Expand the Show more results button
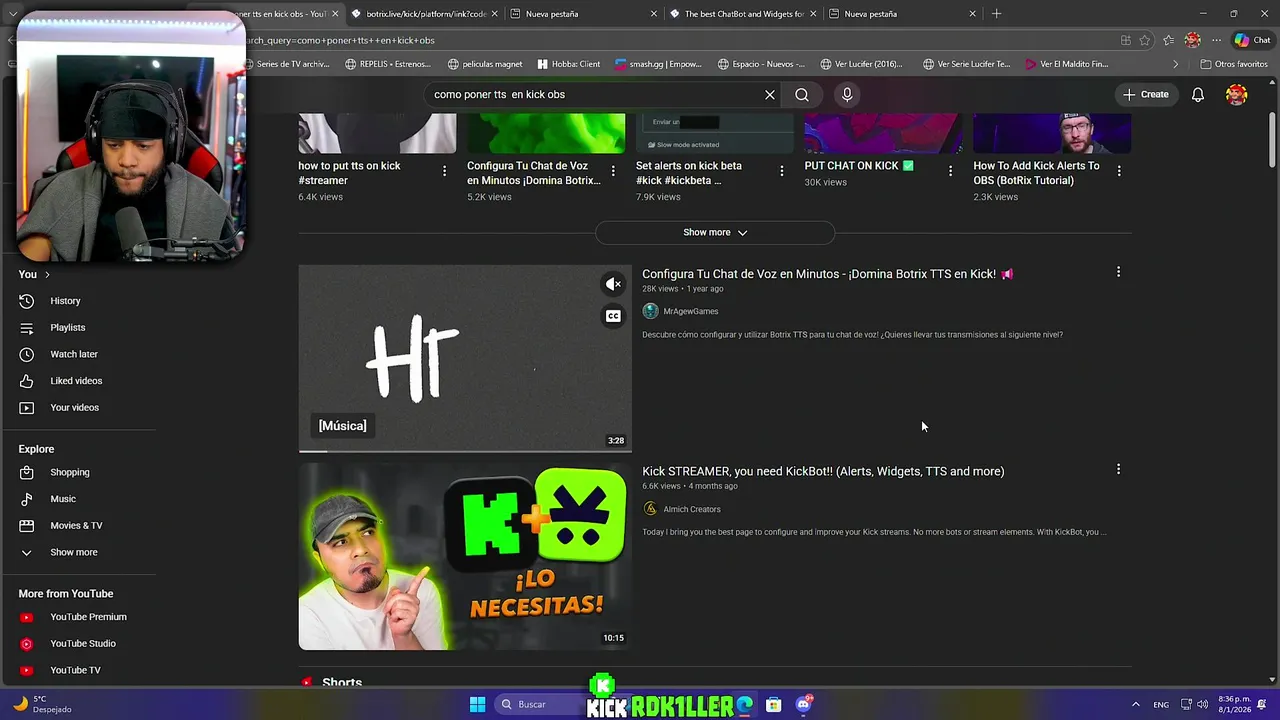The image size is (1280, 720). click(x=715, y=232)
